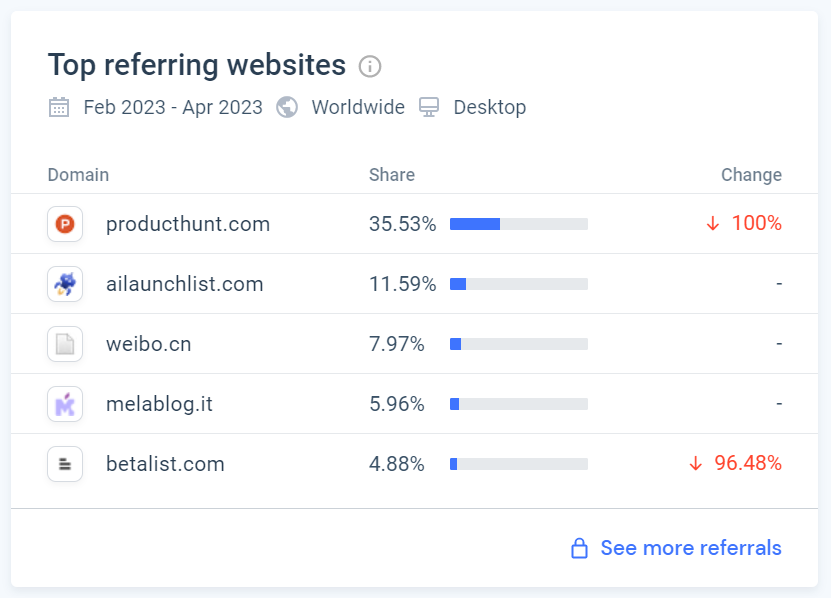
Task: Open the melablog.it domain link
Action: coord(159,404)
